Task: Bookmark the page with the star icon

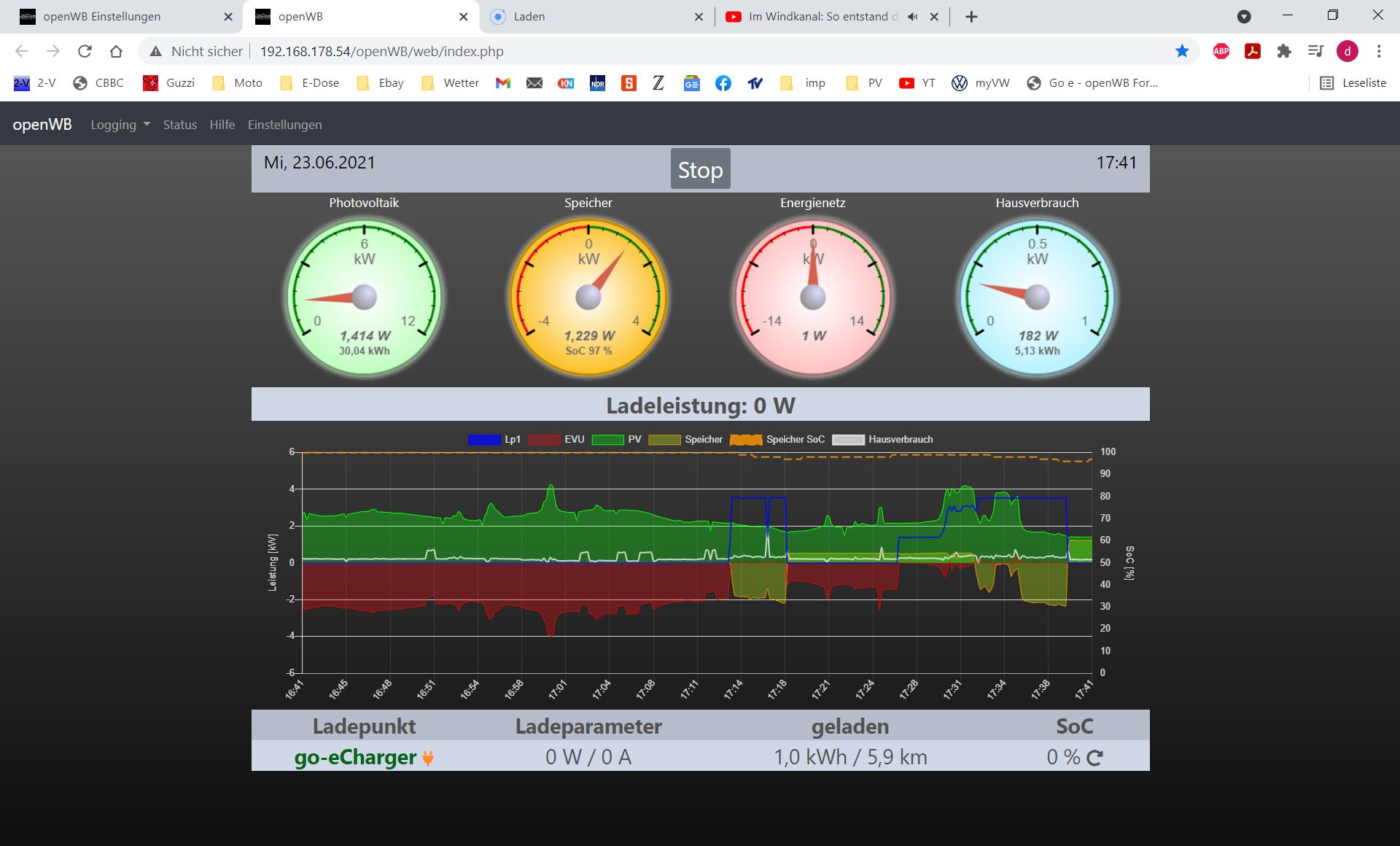Action: (x=1182, y=51)
